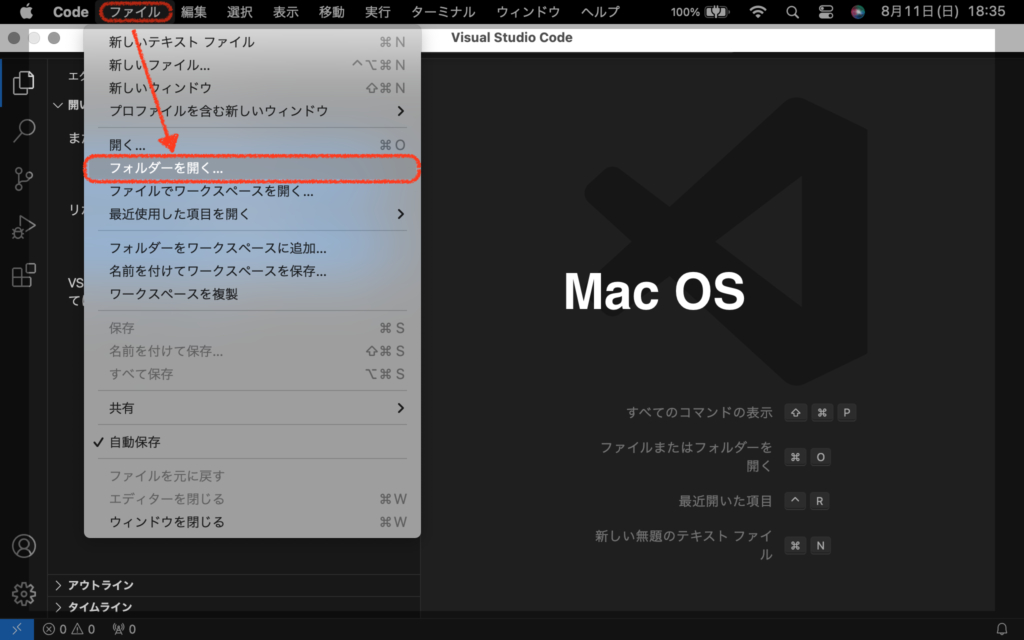
Task: Choose 名前を付けてワークスペースを保存...
Action: pyautogui.click(x=252, y=271)
